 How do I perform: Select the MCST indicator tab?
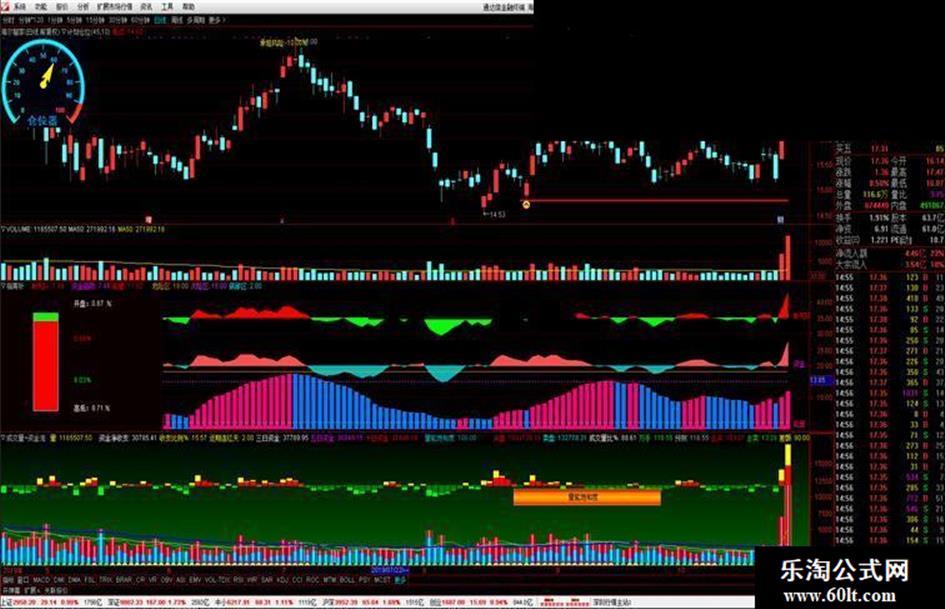pos(382,580)
